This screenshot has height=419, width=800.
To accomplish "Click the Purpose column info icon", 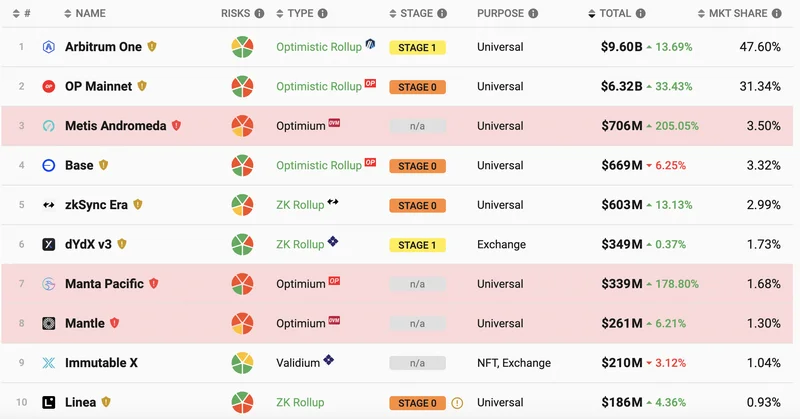I will (x=533, y=14).
